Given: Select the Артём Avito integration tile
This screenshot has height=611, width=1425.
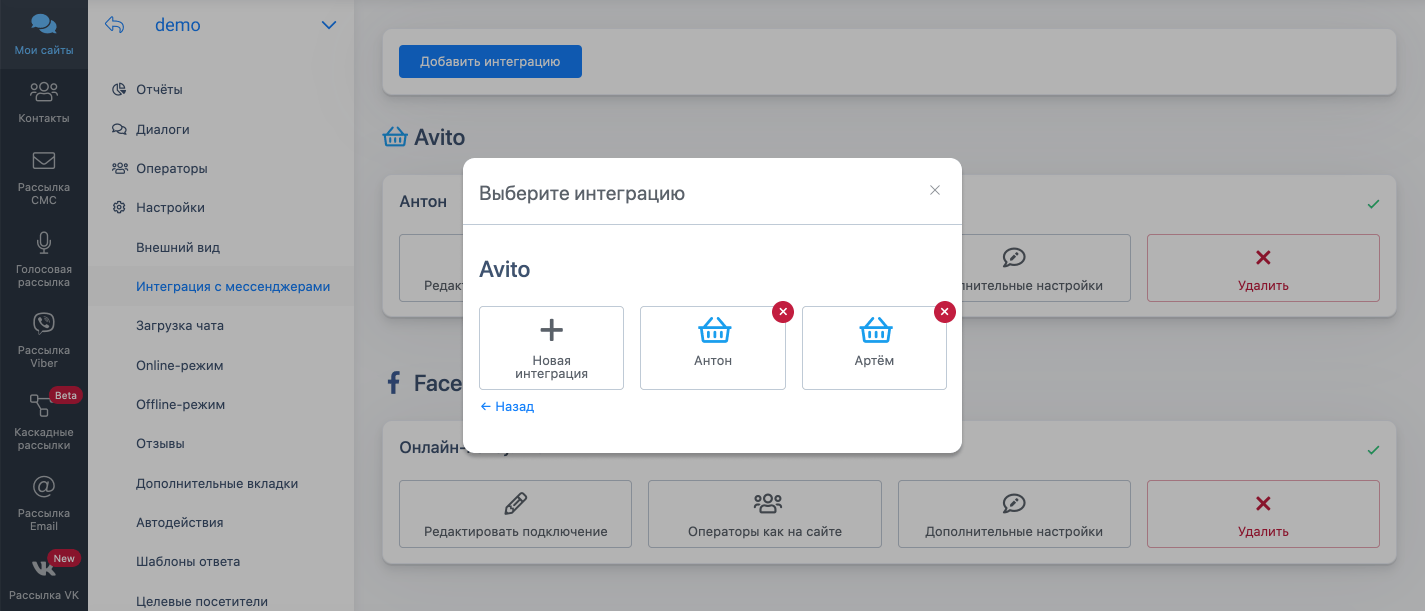Looking at the screenshot, I should click(874, 347).
